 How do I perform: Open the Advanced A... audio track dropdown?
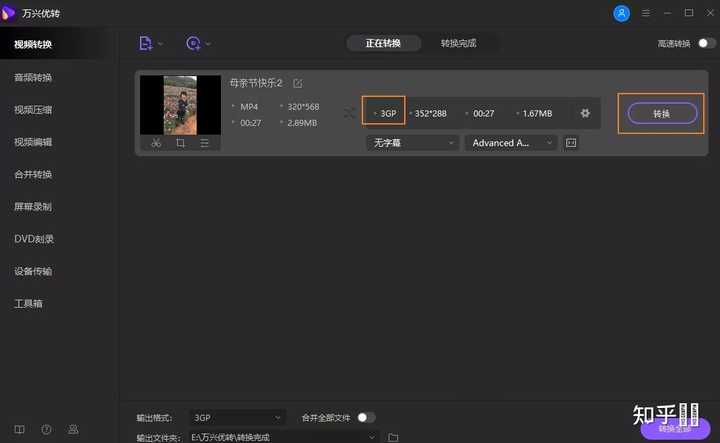pyautogui.click(x=511, y=143)
